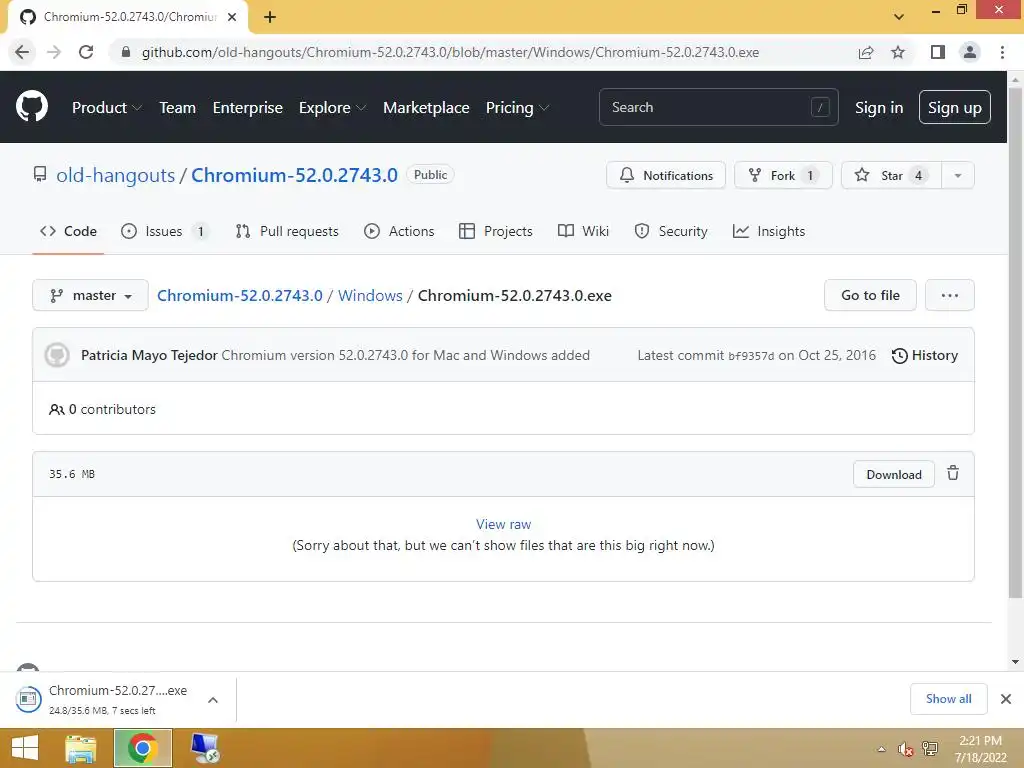The width and height of the screenshot is (1024, 768).
Task: Switch to the Projects tab
Action: 496,231
